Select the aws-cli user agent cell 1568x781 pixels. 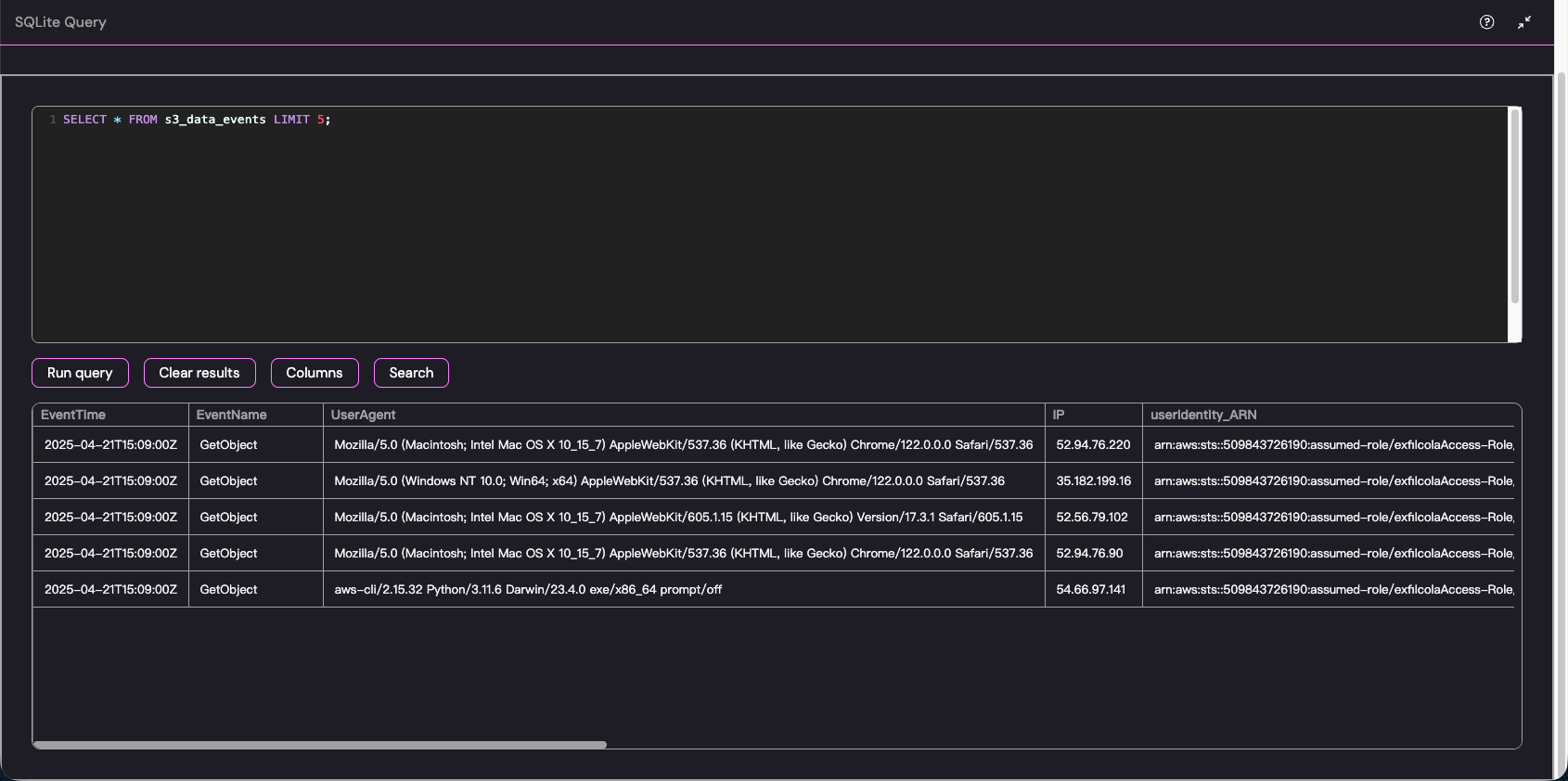point(528,590)
